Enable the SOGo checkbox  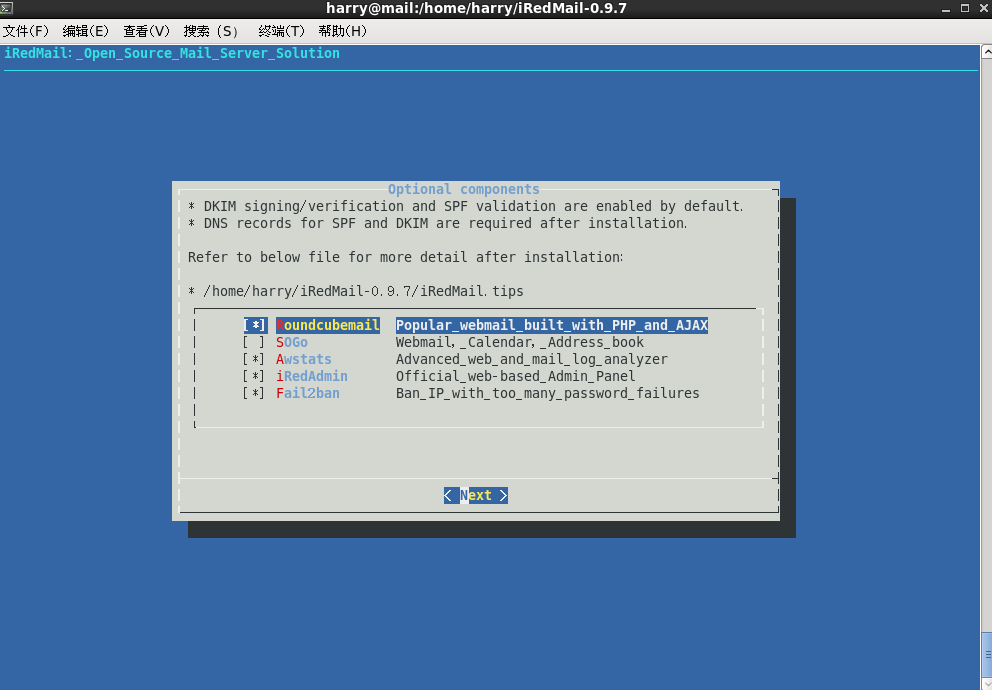coord(254,342)
